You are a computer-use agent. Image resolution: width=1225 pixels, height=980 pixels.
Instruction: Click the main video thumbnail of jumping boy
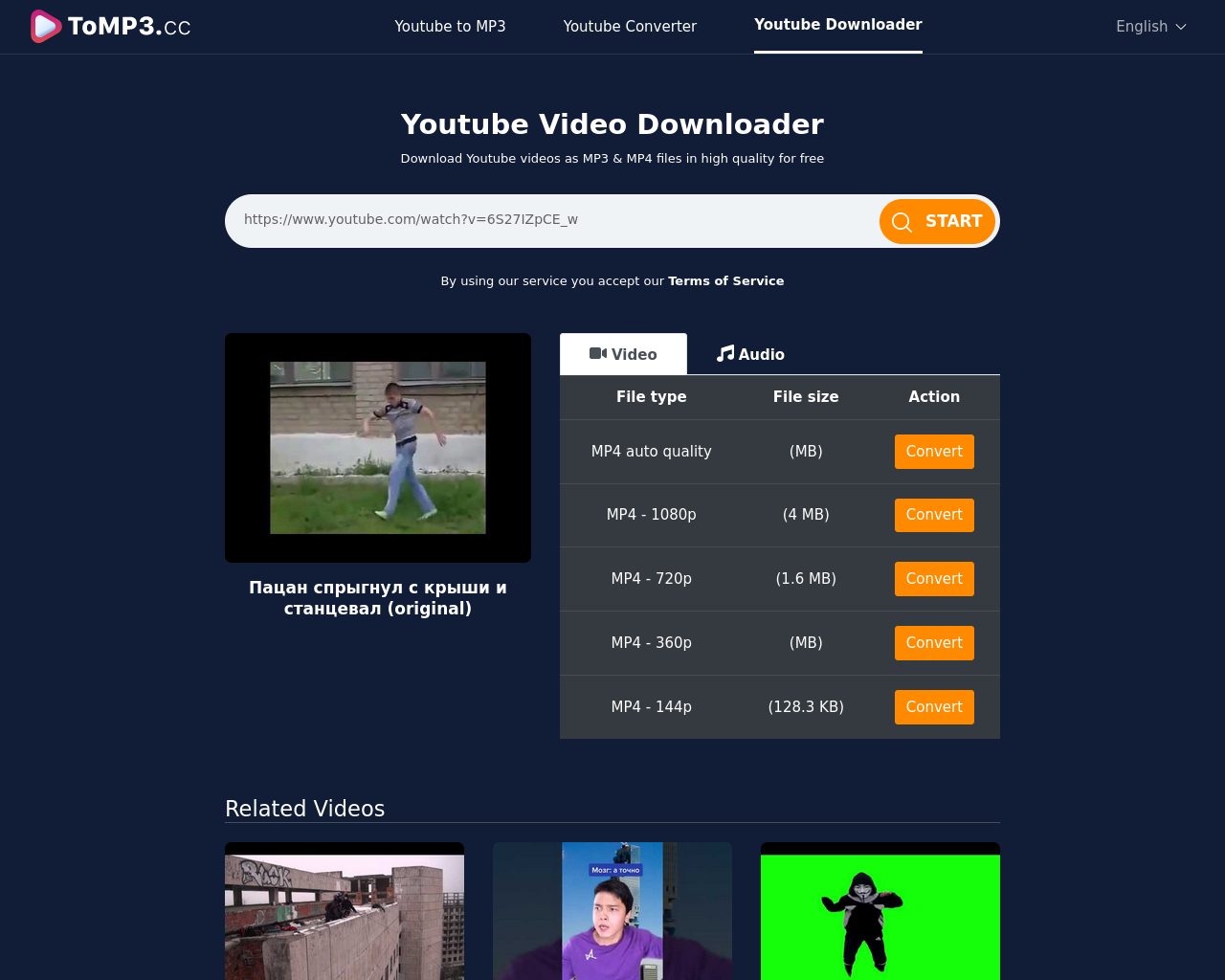[378, 448]
